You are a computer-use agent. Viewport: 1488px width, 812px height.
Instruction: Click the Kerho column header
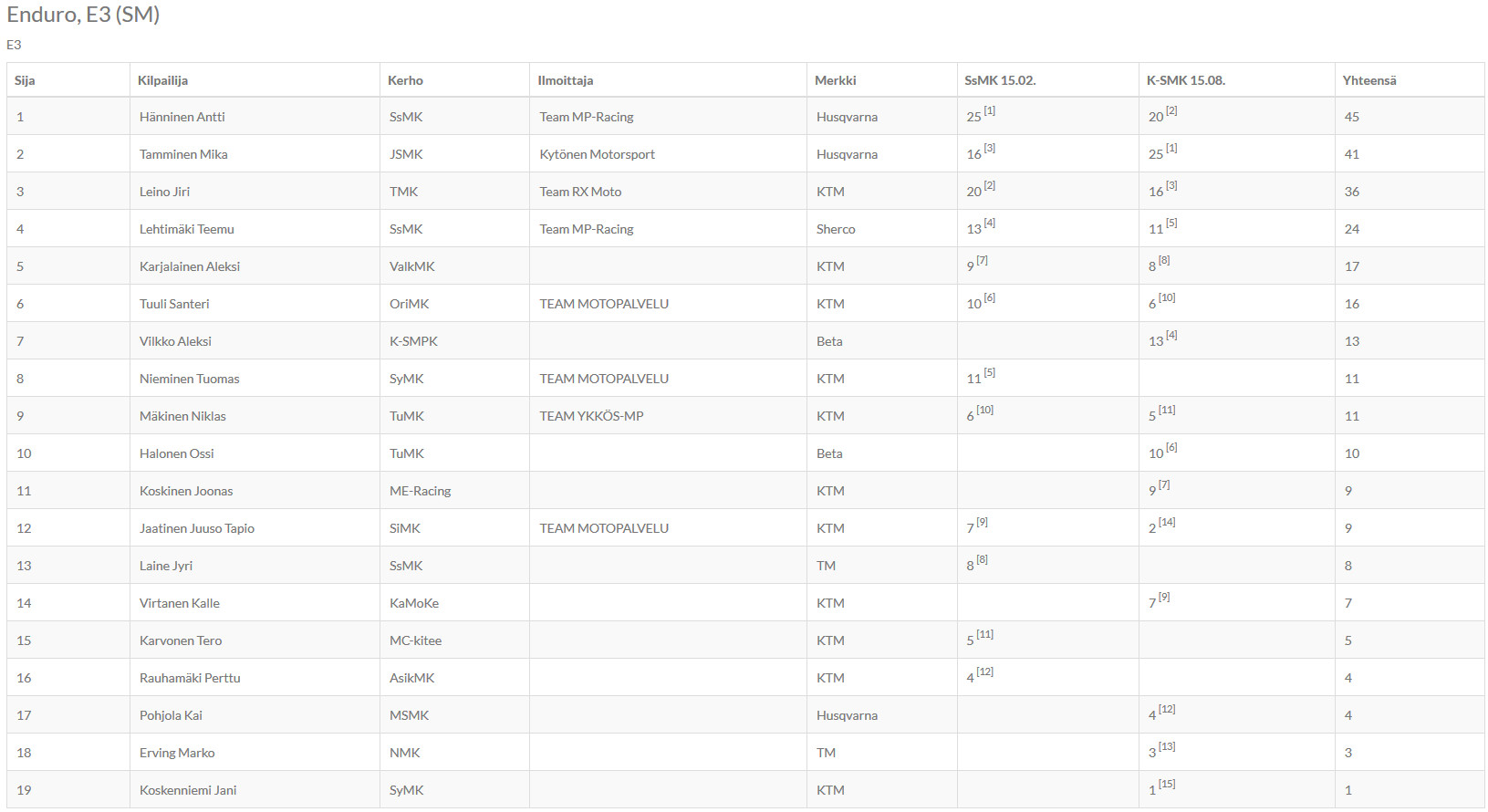405,80
